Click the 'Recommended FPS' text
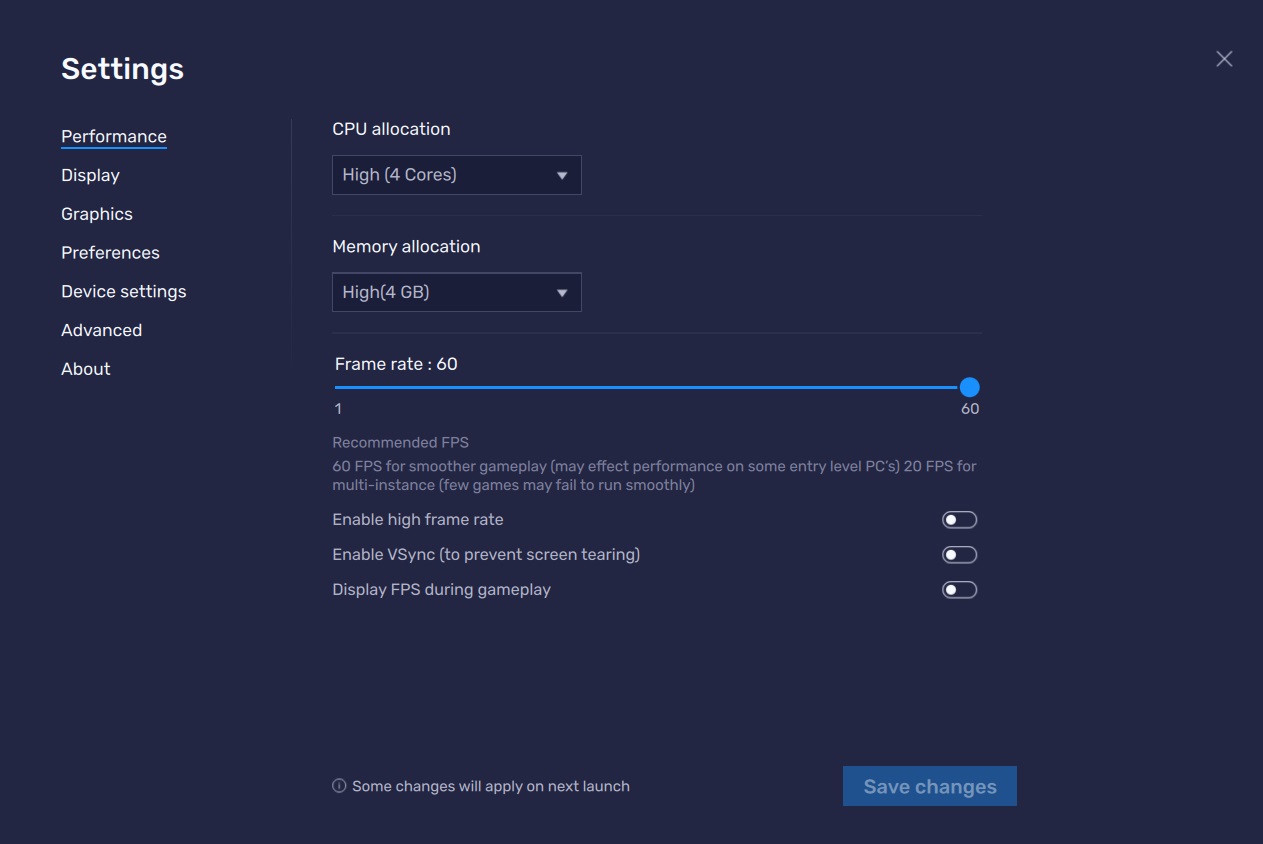This screenshot has width=1263, height=844. [x=400, y=442]
